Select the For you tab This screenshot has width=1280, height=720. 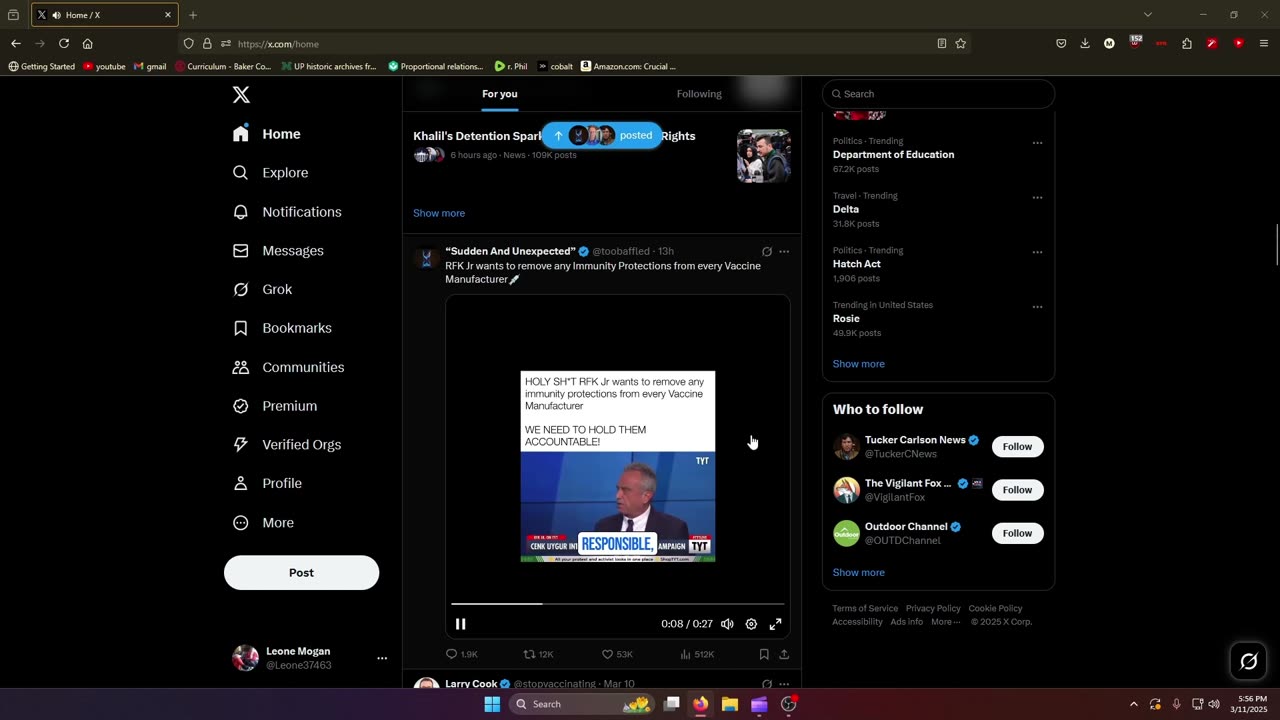point(500,94)
